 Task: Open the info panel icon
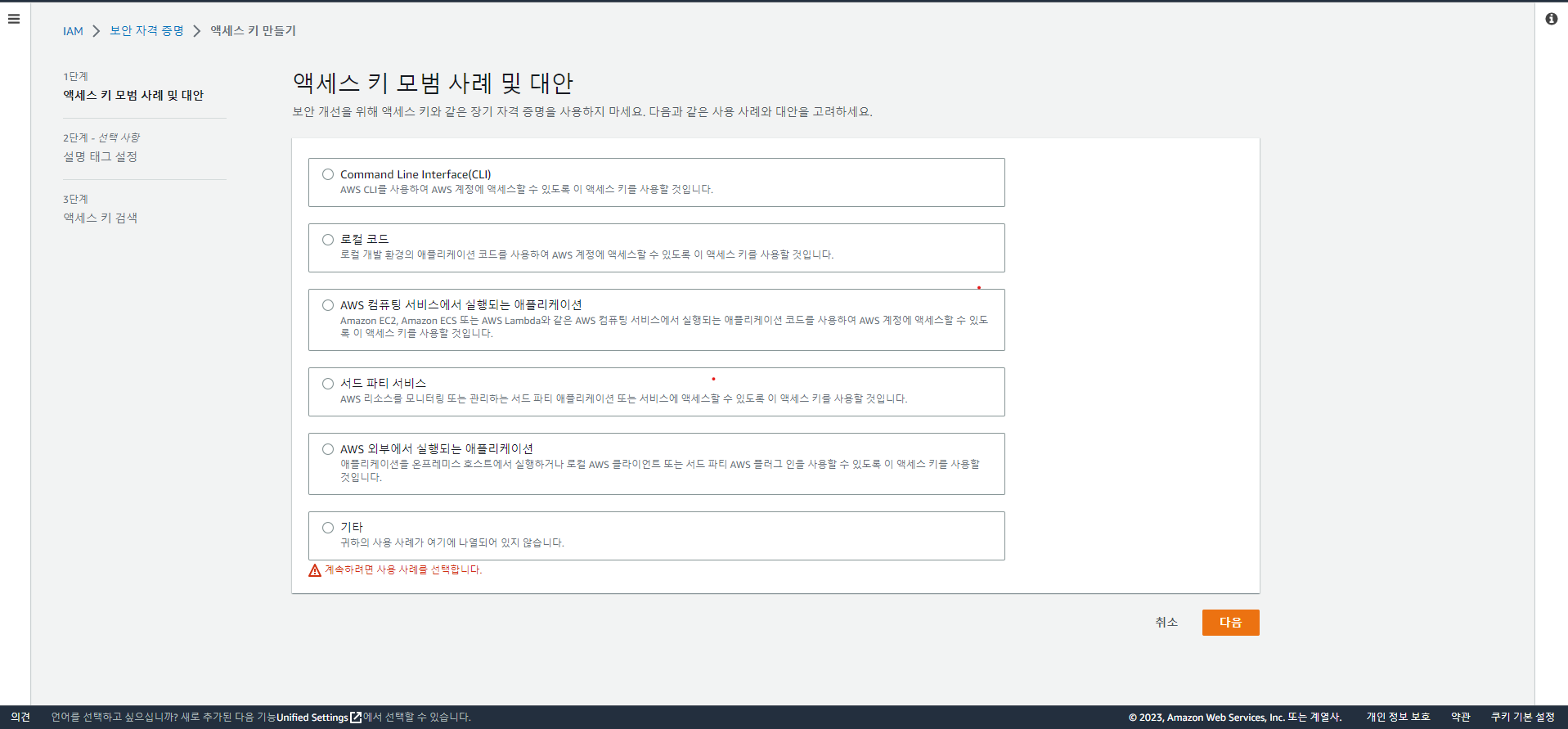coord(1551,19)
